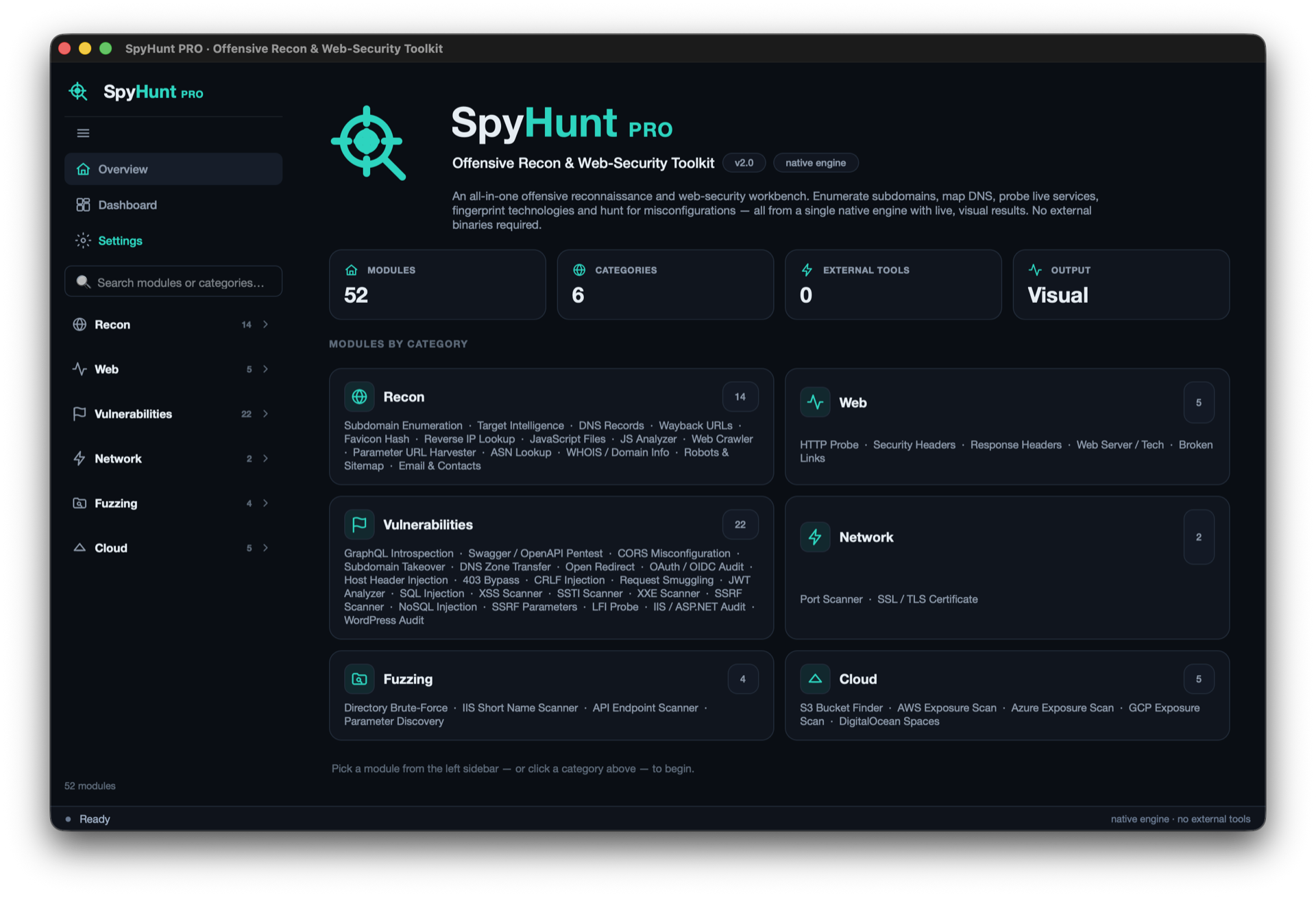Click the large SpyHunt hero logo
Image resolution: width=1316 pixels, height=897 pixels.
(369, 143)
